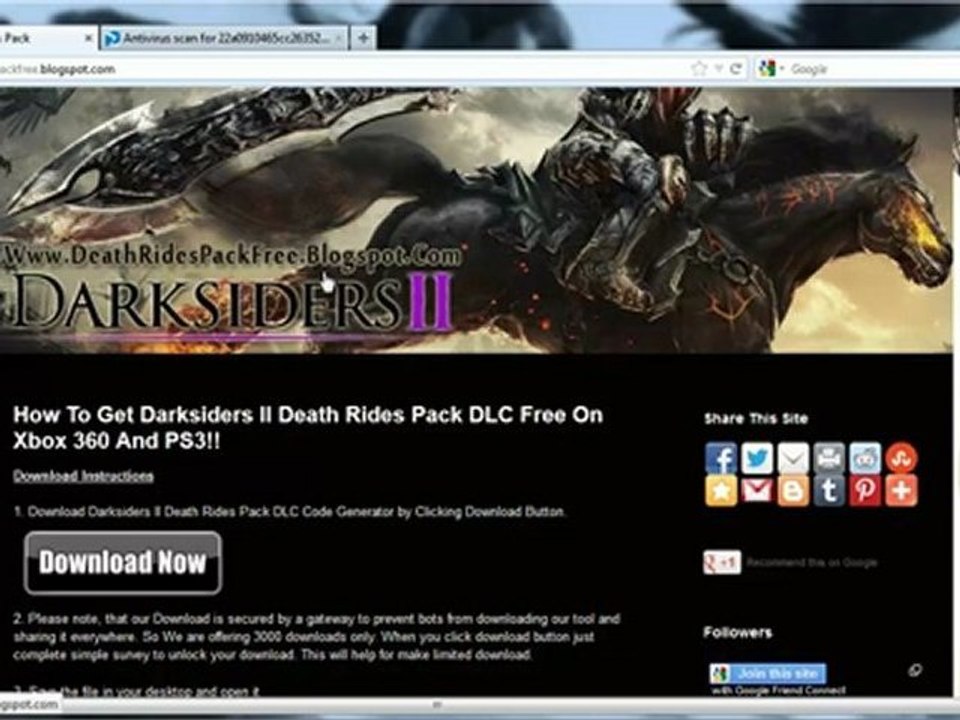Open a new tab with plus button

(363, 38)
